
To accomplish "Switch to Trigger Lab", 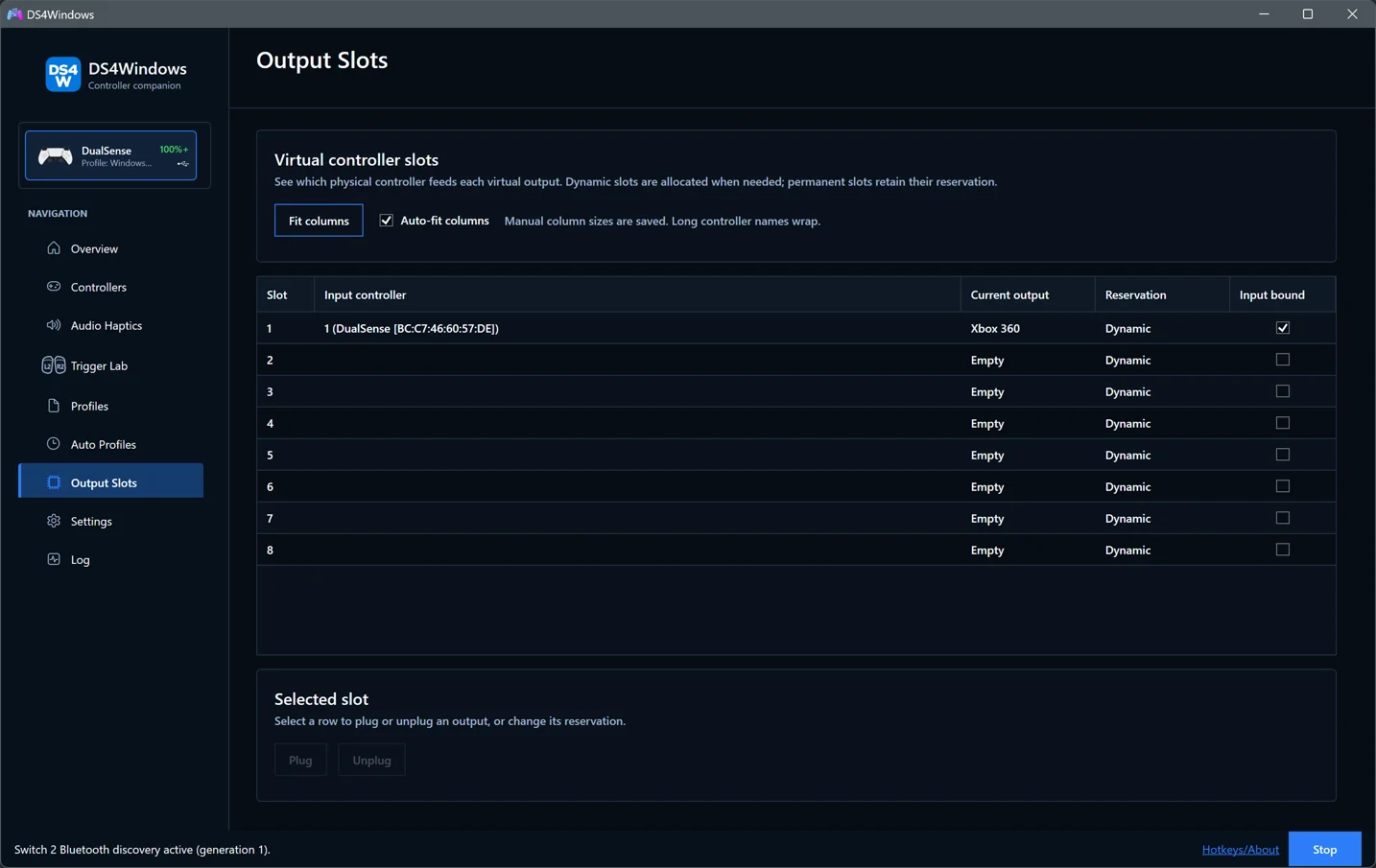I will coord(111,365).
